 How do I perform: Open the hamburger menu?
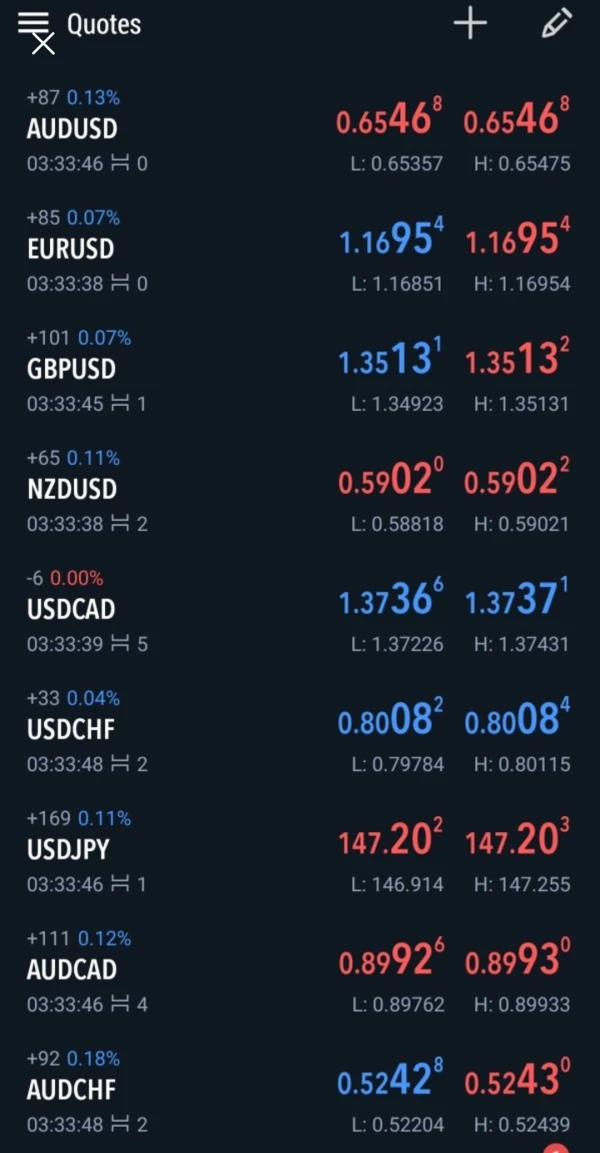pos(34,26)
